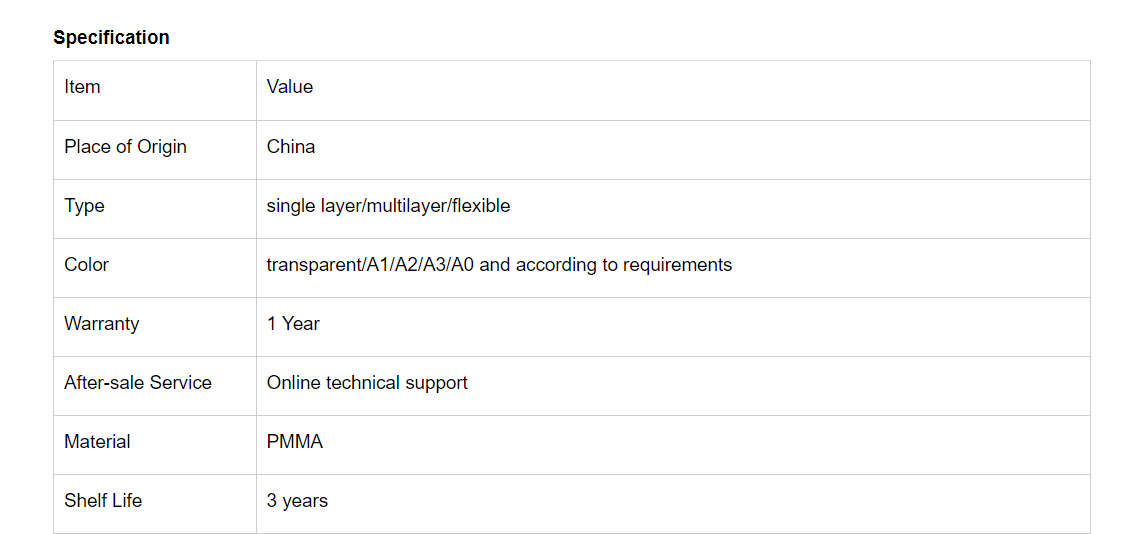
Task: Select the Place of Origin label
Action: (x=125, y=147)
